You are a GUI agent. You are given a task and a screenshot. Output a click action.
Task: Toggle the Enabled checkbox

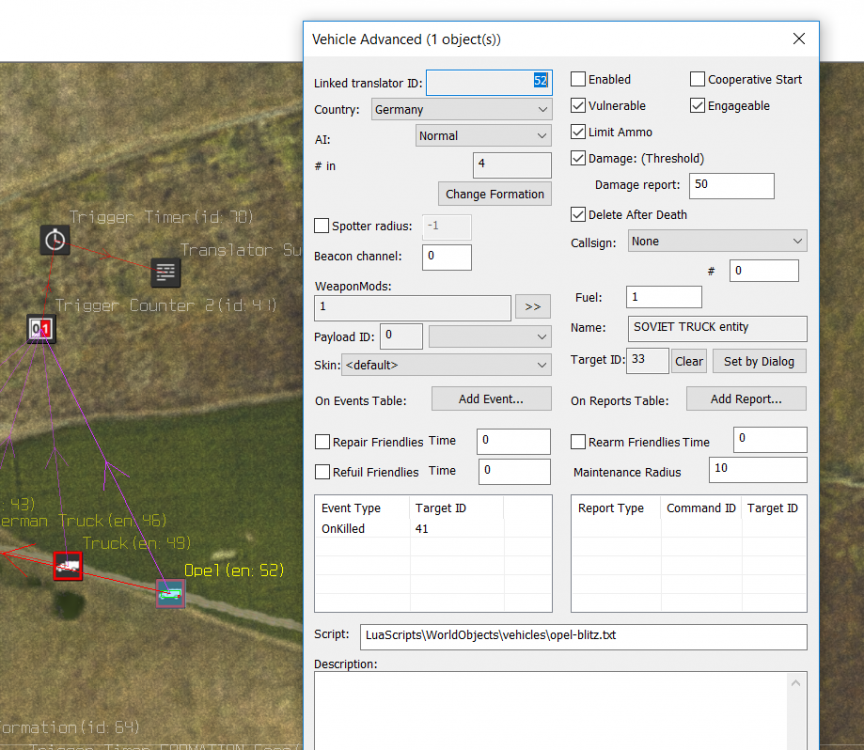(578, 80)
